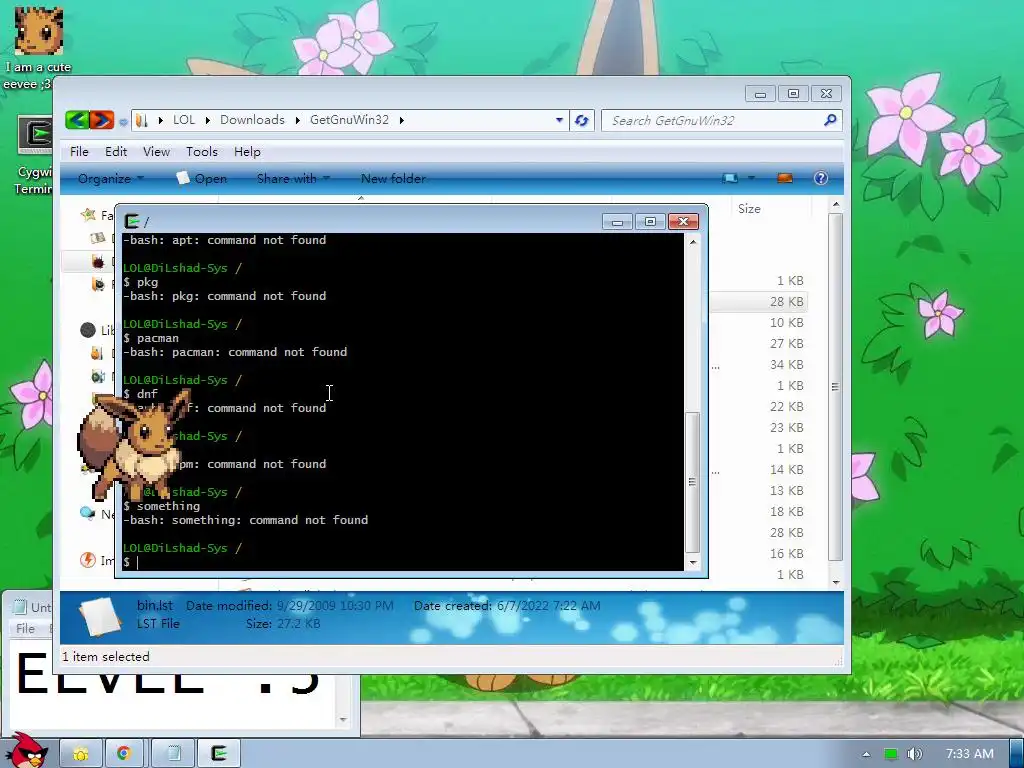Select the file row showing 28 KB highlighted
The width and height of the screenshot is (1024, 768).
(759, 302)
